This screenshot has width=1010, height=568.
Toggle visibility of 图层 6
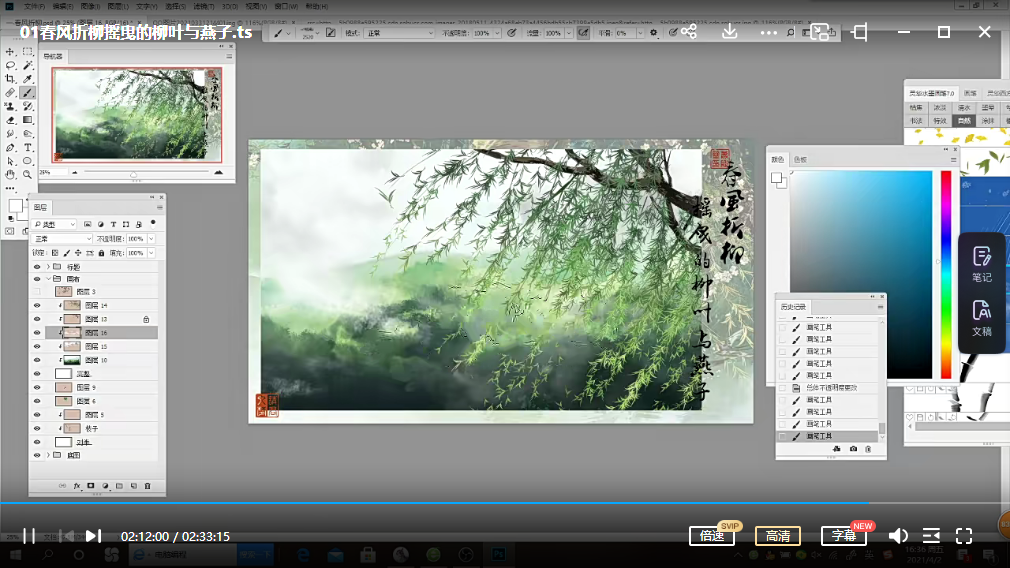click(37, 401)
